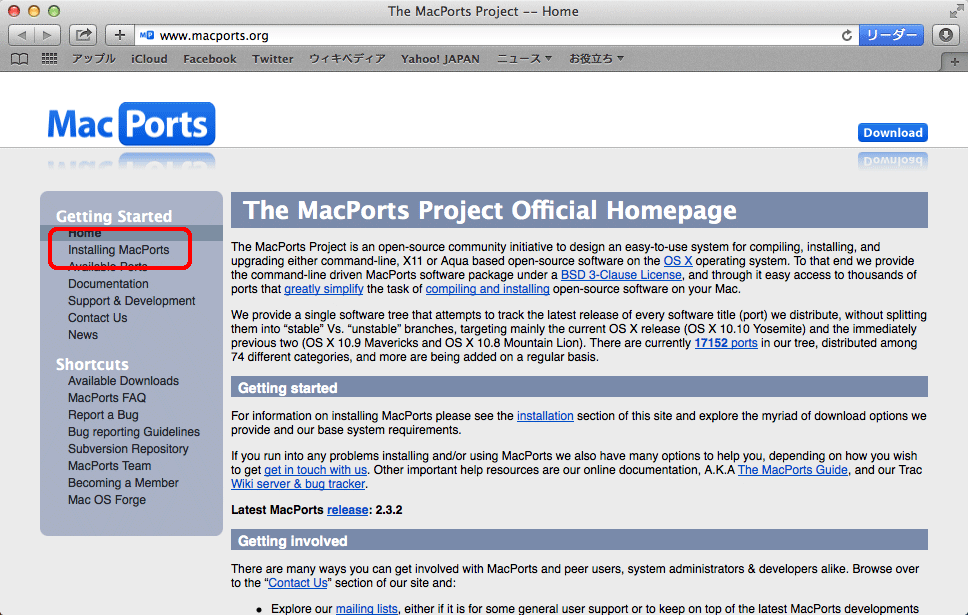Show Top Sites grid icon

49,59
